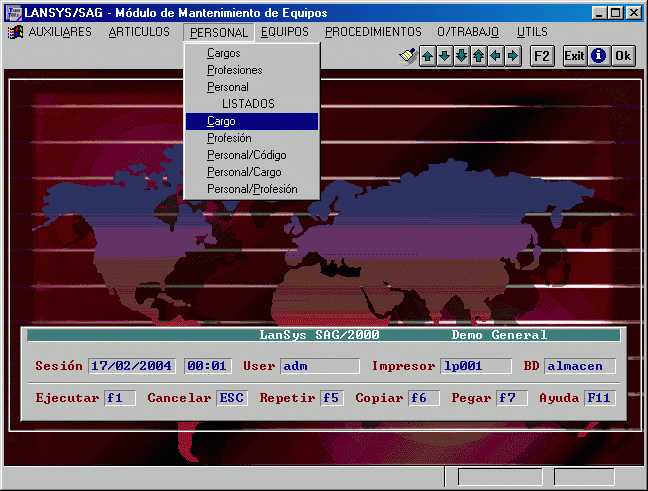Click the LISTADOS section heading

click(x=248, y=104)
